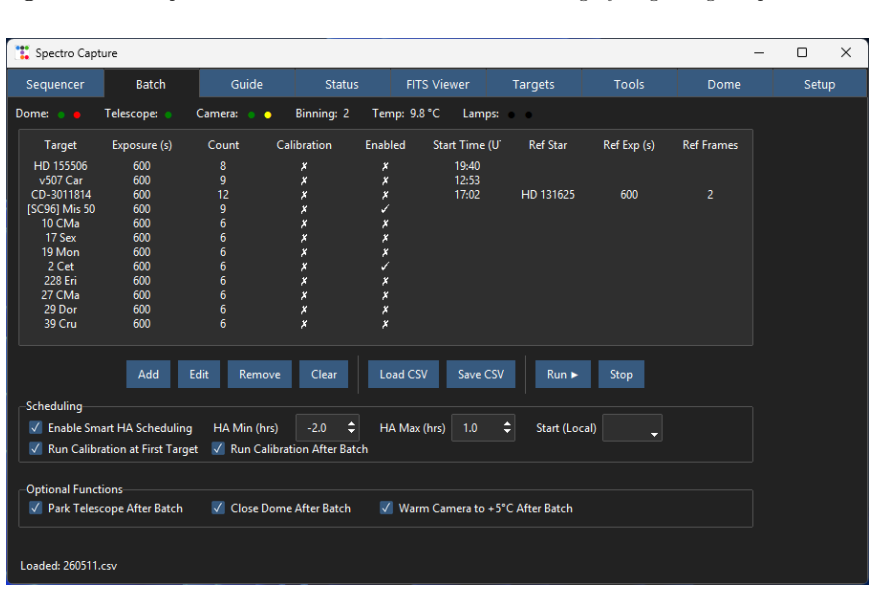Select the 2 Cet target row

386,267
